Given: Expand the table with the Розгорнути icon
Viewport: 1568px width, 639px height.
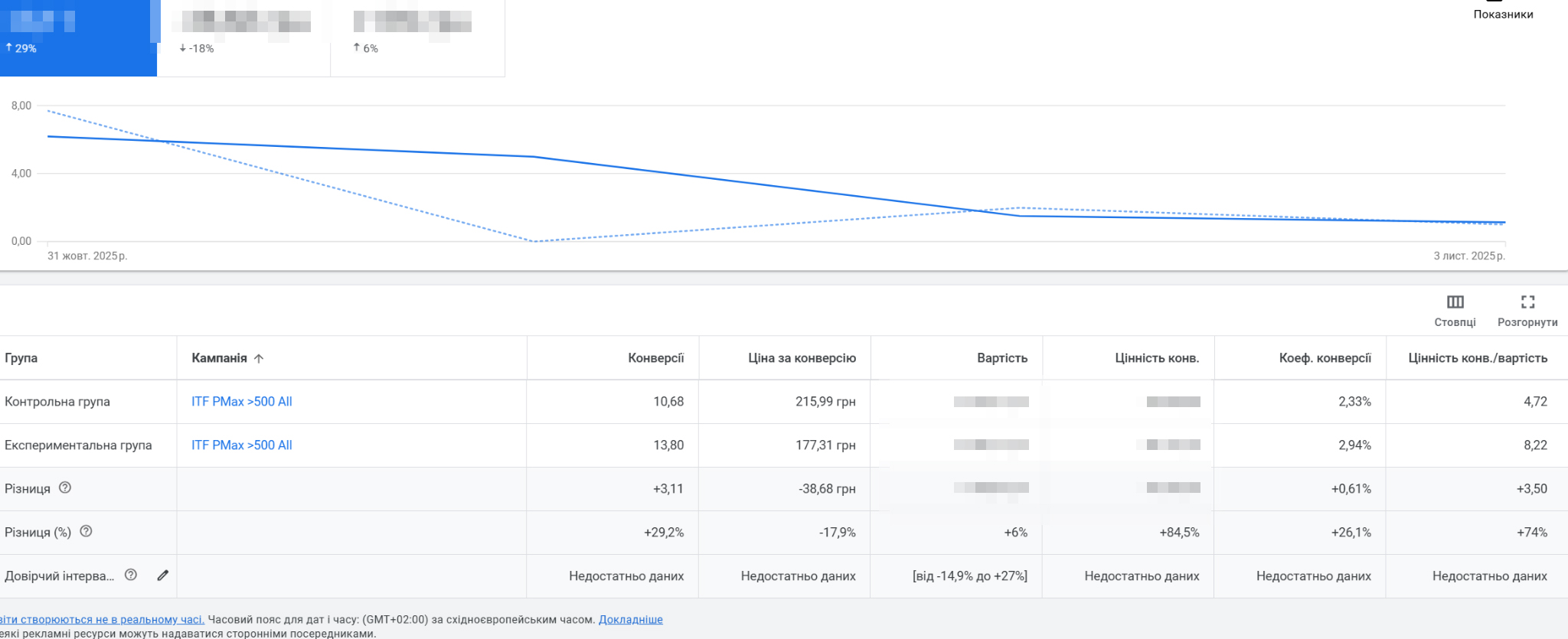Looking at the screenshot, I should coord(1527,302).
